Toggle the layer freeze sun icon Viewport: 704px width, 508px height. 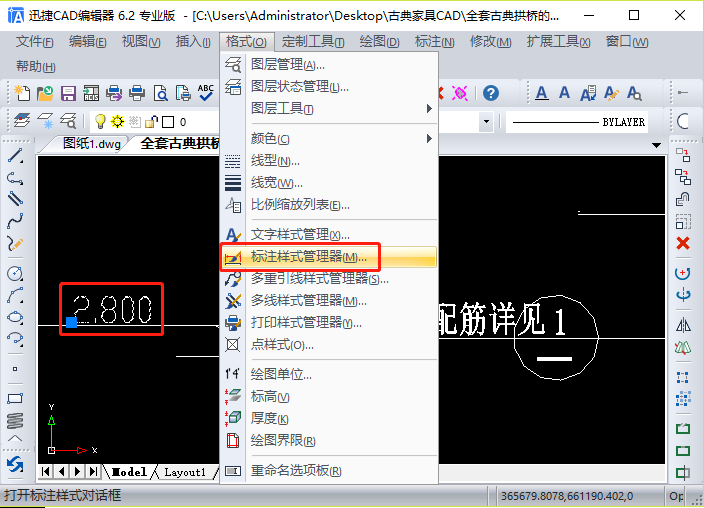click(x=118, y=121)
